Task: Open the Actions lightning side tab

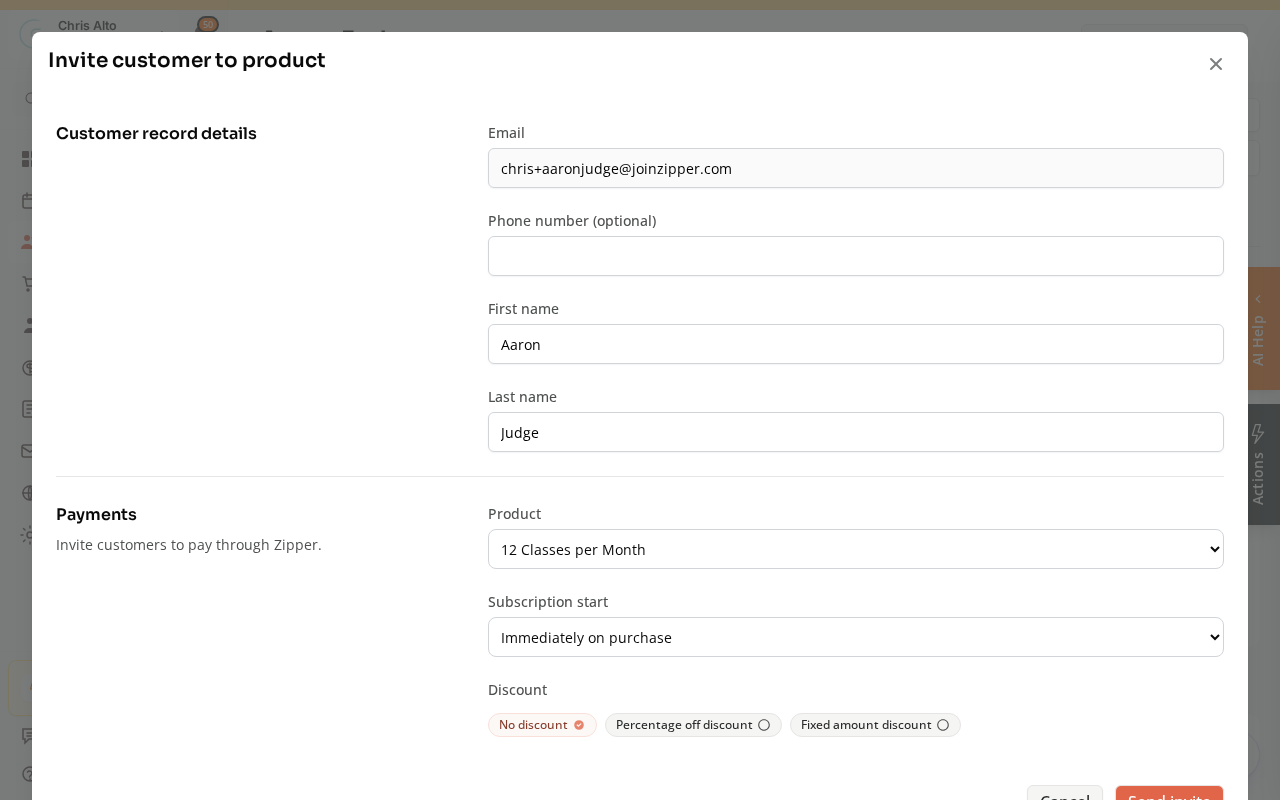Action: click(x=1264, y=464)
